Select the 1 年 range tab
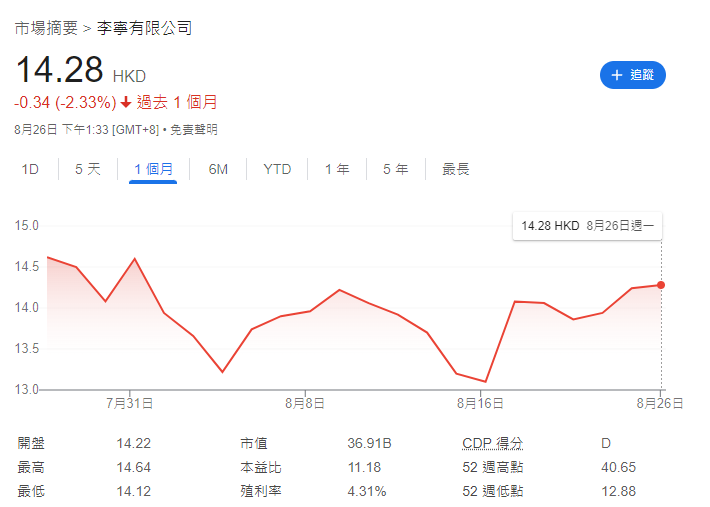 coord(337,170)
